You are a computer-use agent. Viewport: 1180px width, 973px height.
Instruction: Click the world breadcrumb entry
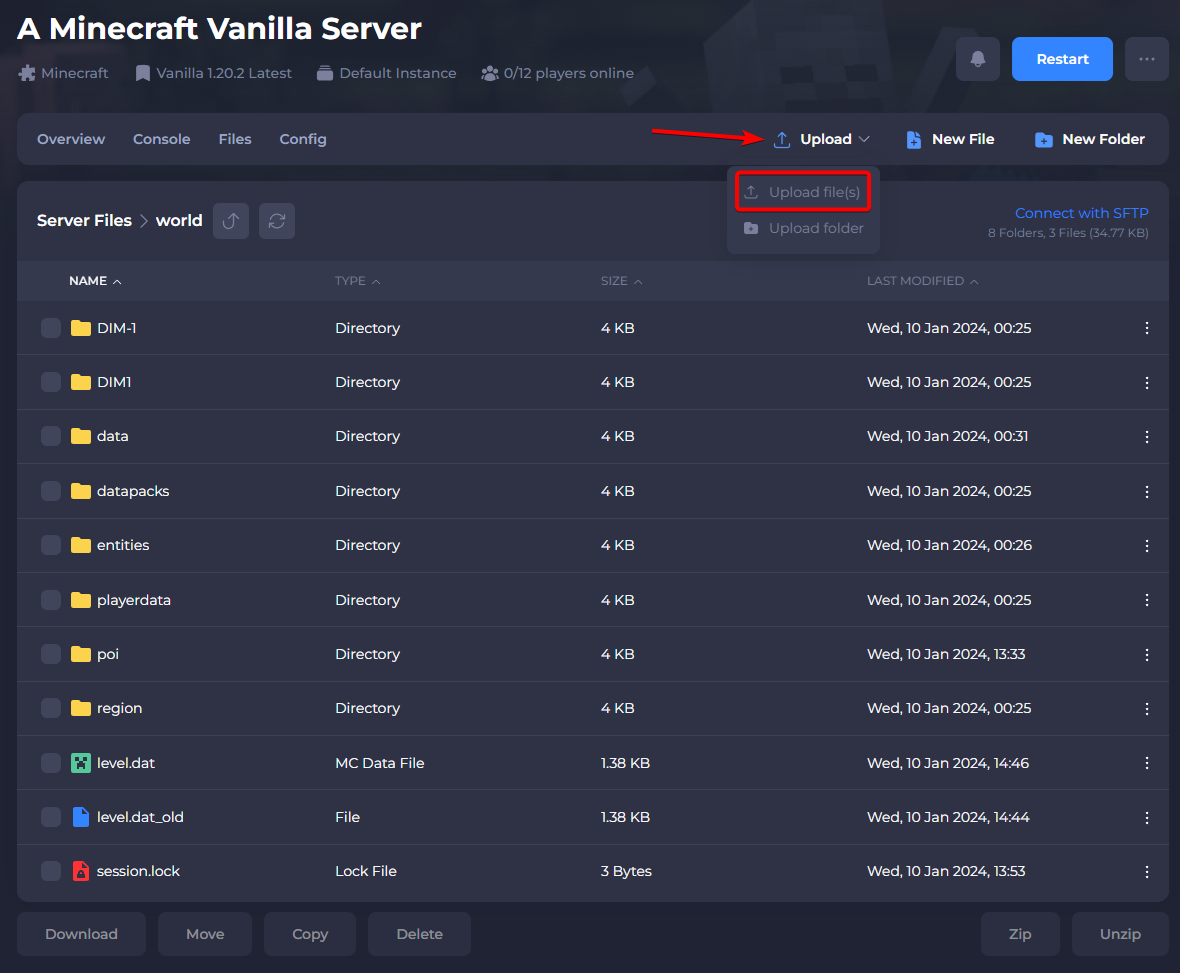pos(179,220)
